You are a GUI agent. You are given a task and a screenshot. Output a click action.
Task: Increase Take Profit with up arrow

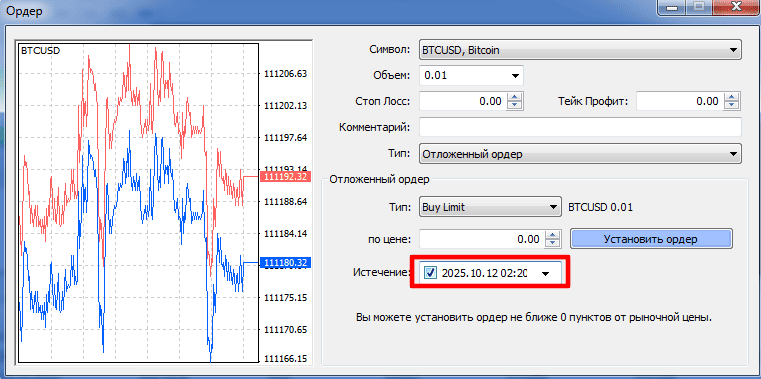[x=732, y=97]
